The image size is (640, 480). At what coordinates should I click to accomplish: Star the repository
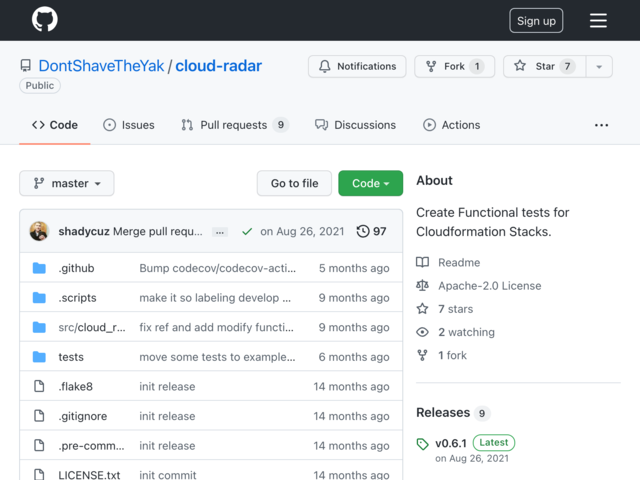[x=544, y=67]
